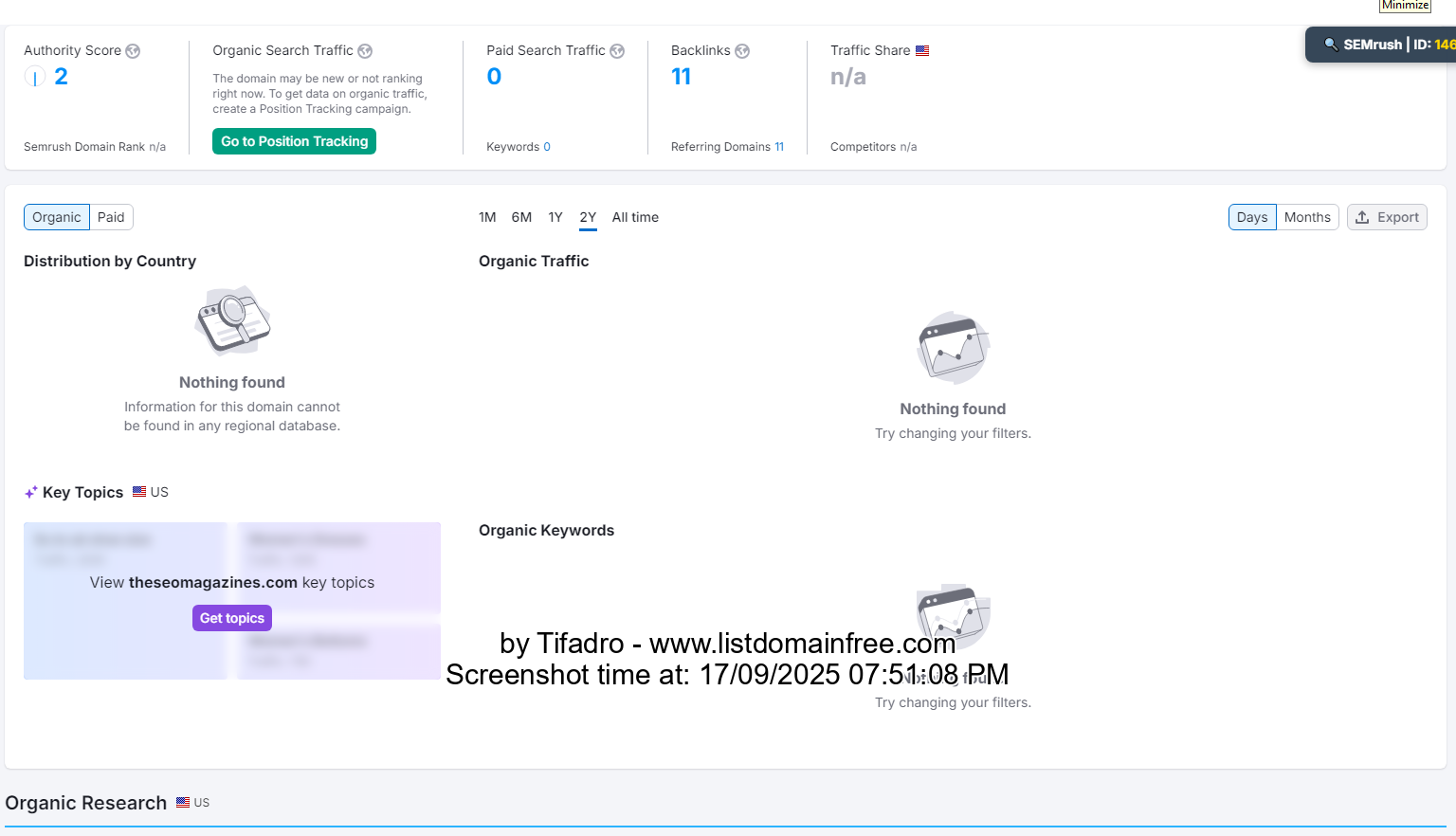This screenshot has height=836, width=1456.
Task: Open the Paid Search Traffic value 0
Action: coord(494,77)
